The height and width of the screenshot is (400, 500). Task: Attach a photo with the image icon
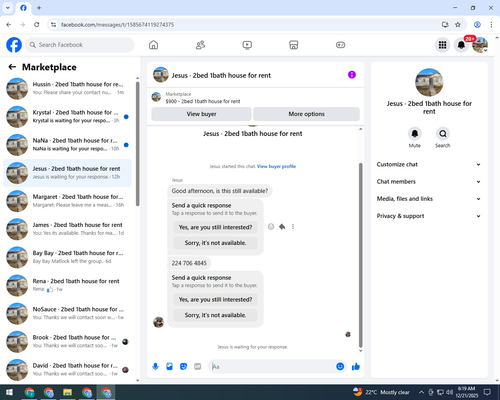169,367
